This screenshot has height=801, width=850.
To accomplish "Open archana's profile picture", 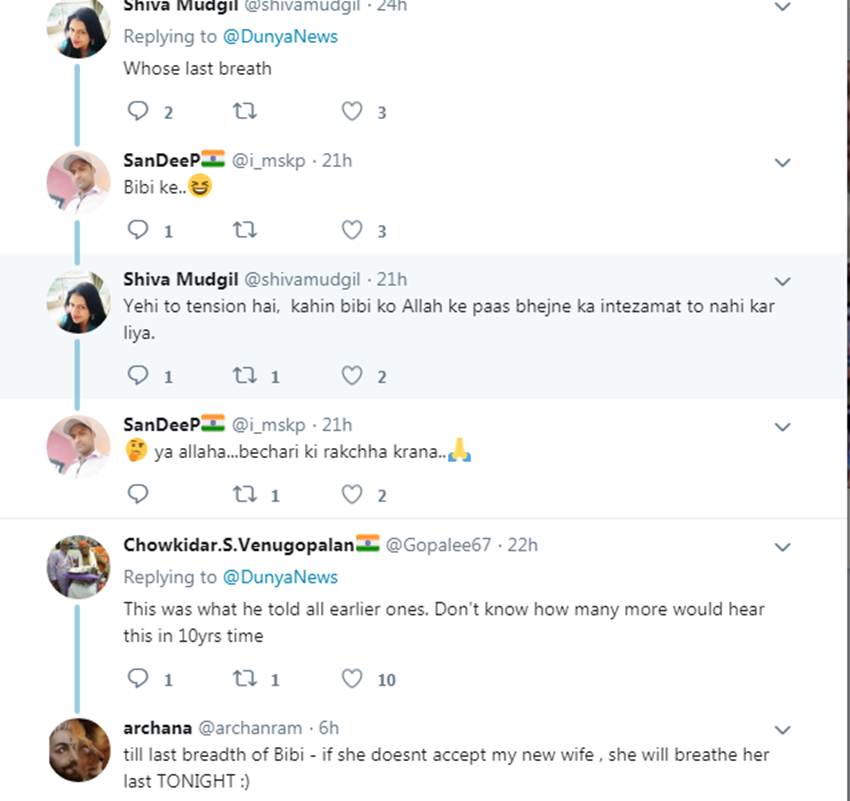I will (78, 750).
